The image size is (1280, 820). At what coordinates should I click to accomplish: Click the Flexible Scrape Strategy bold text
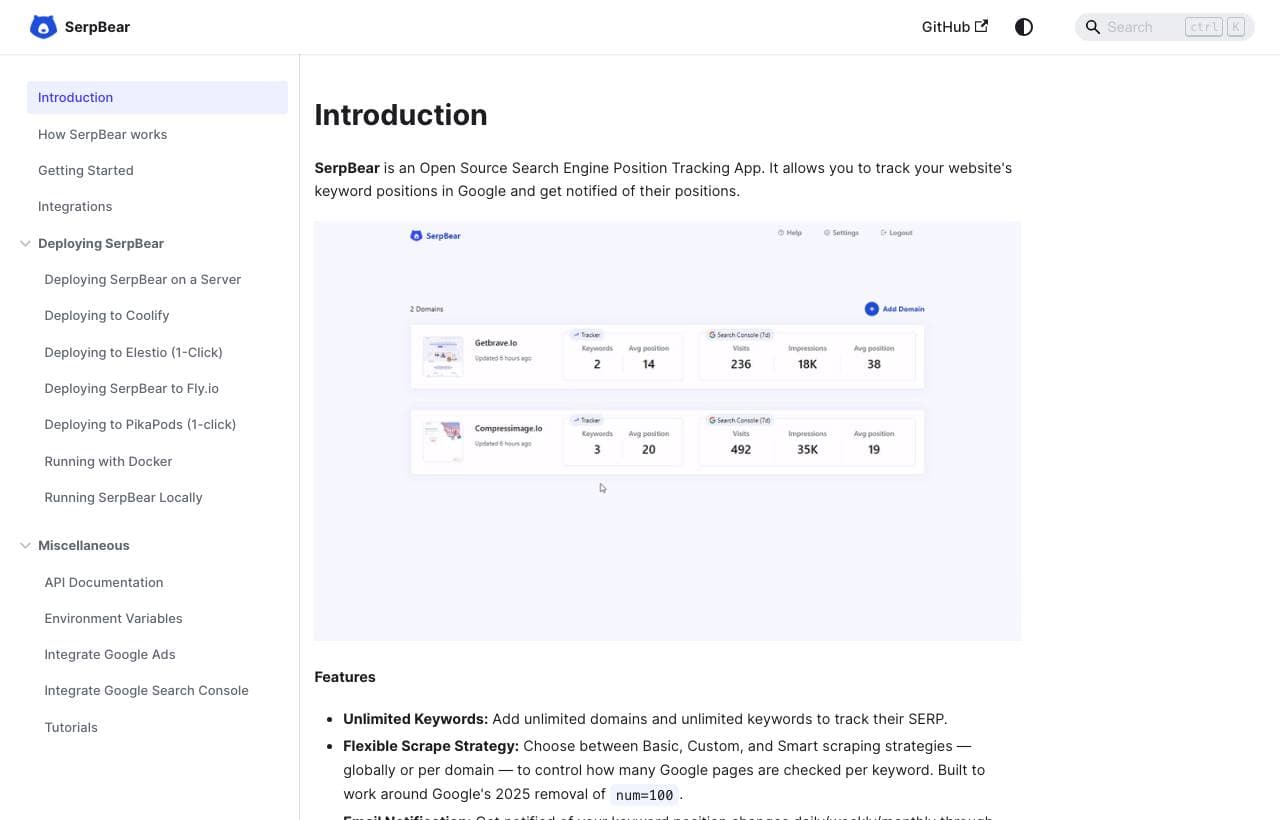coord(431,746)
